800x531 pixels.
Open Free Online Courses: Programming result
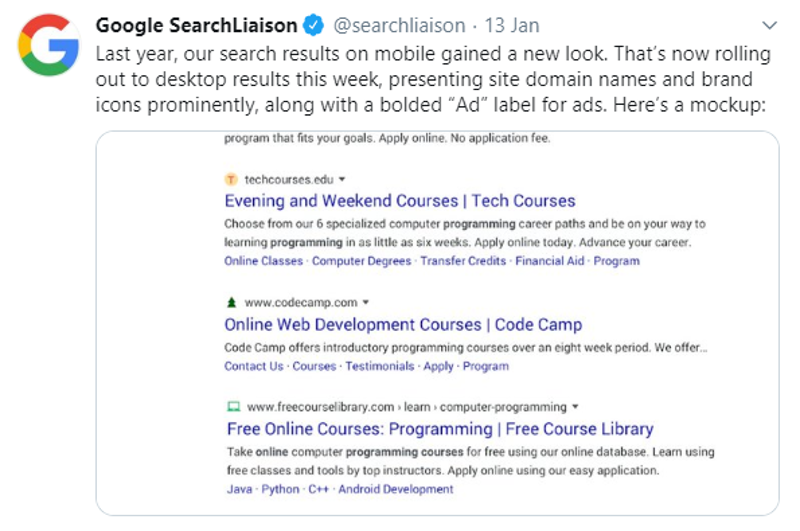coord(440,429)
